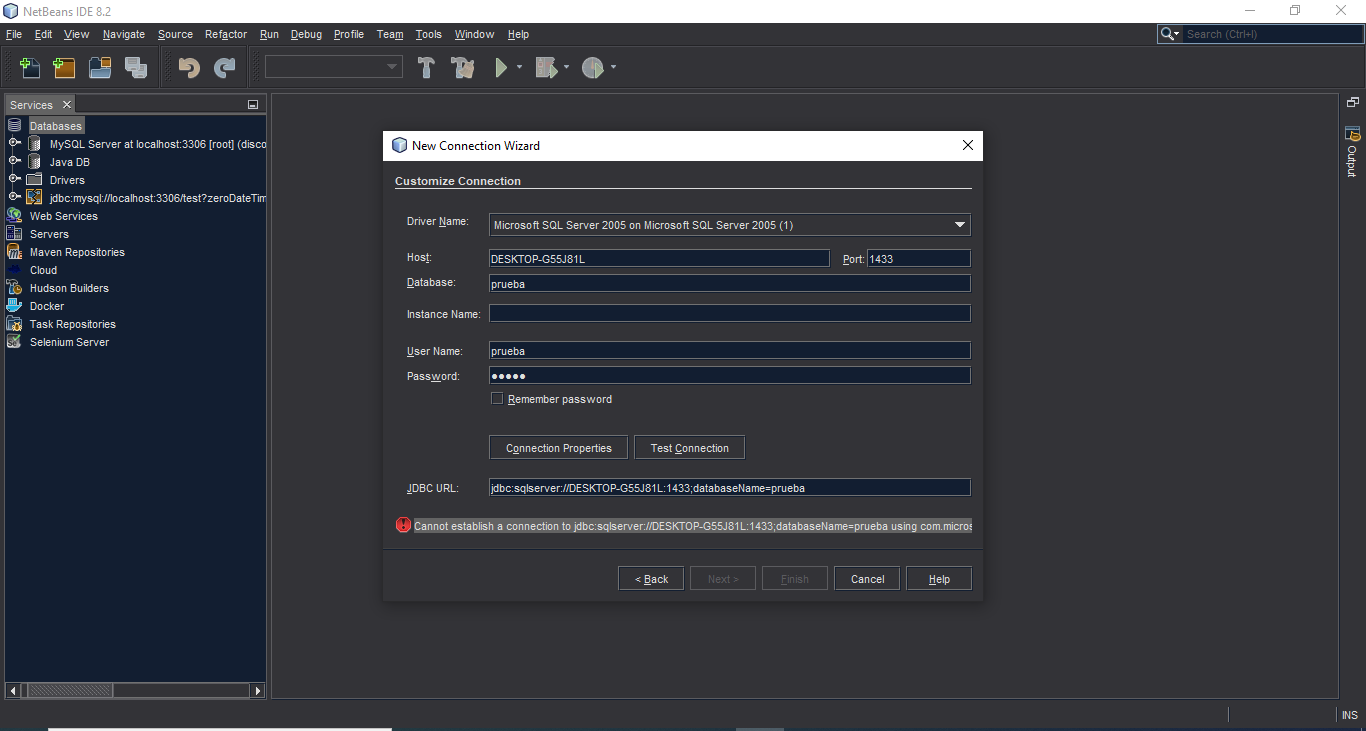This screenshot has width=1366, height=731.
Task: Open the Run Project dropdown arrow
Action: pos(520,68)
